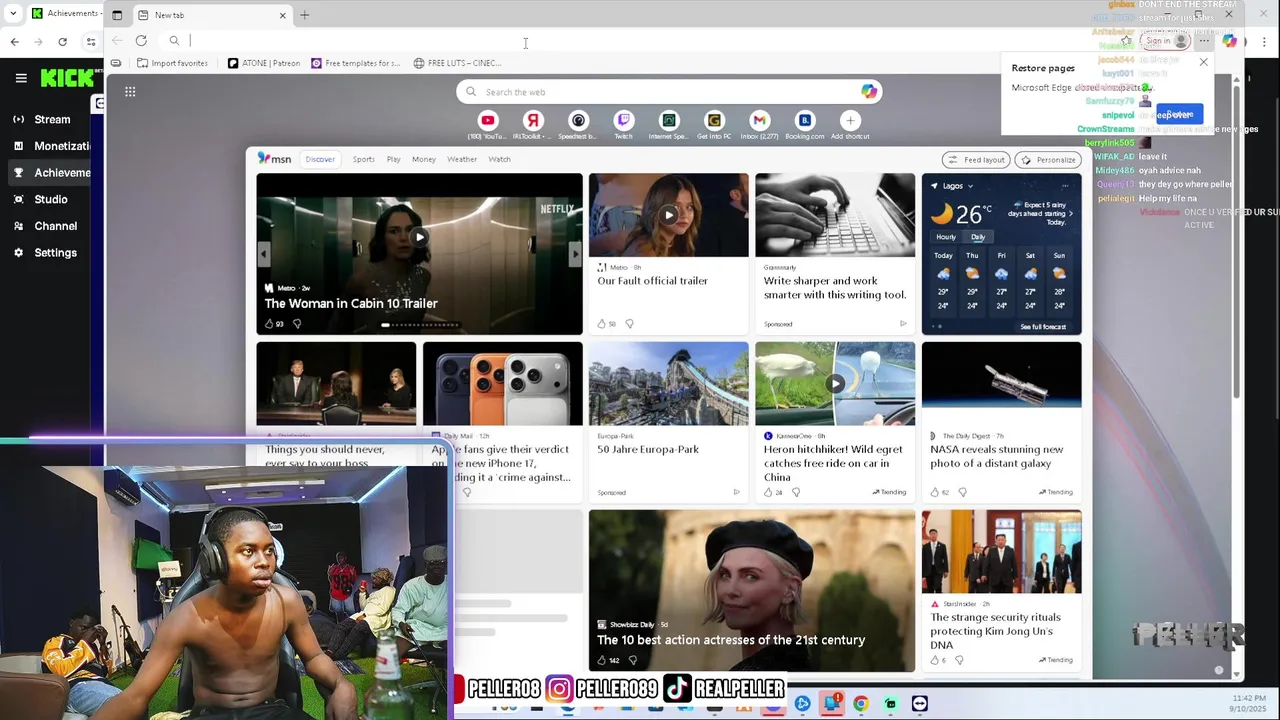Viewport: 1280px width, 720px height.
Task: Like The Woman in Cabin 10 Trailer story
Action: (269, 324)
